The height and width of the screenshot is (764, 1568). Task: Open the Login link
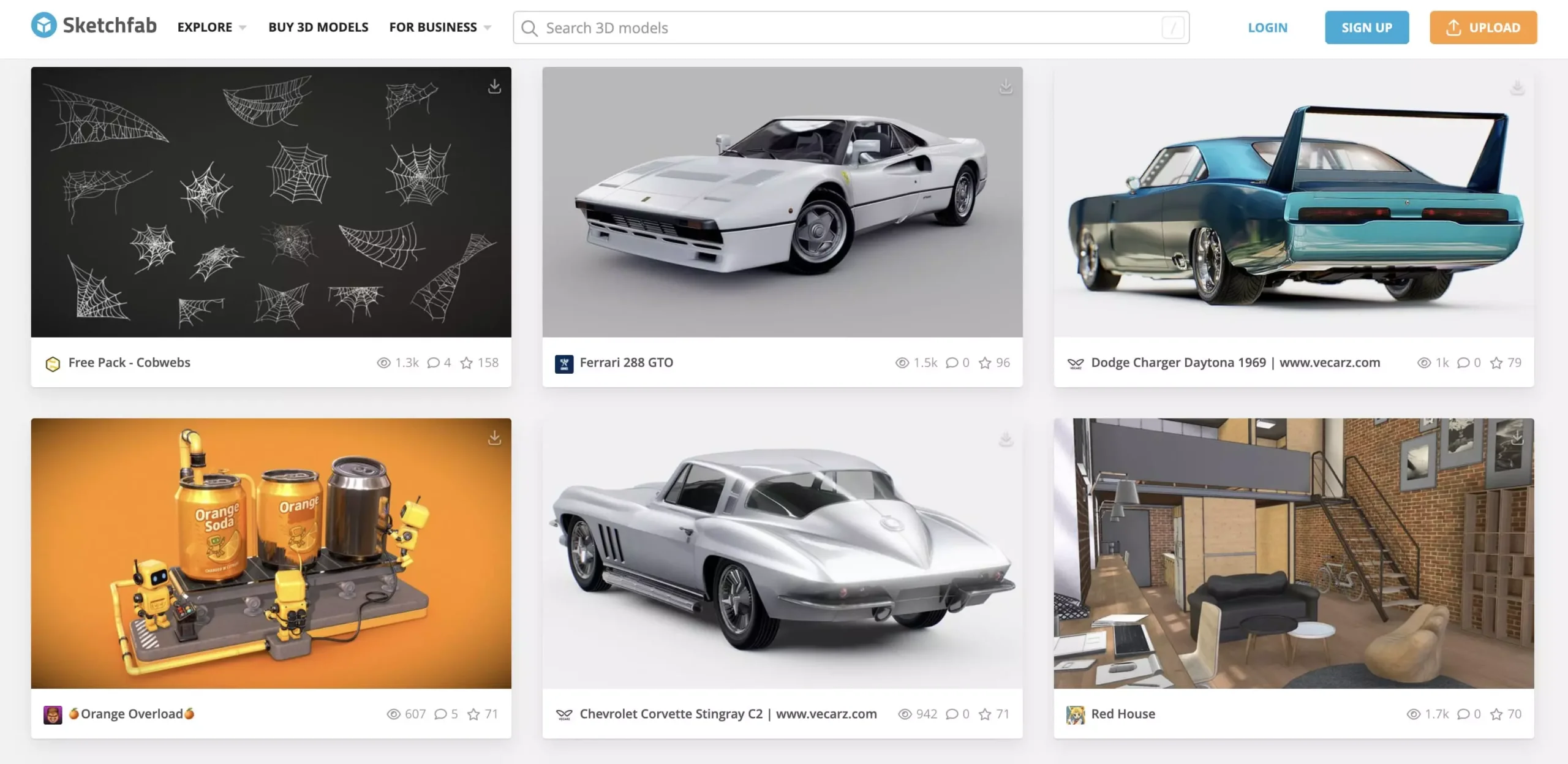coord(1267,28)
